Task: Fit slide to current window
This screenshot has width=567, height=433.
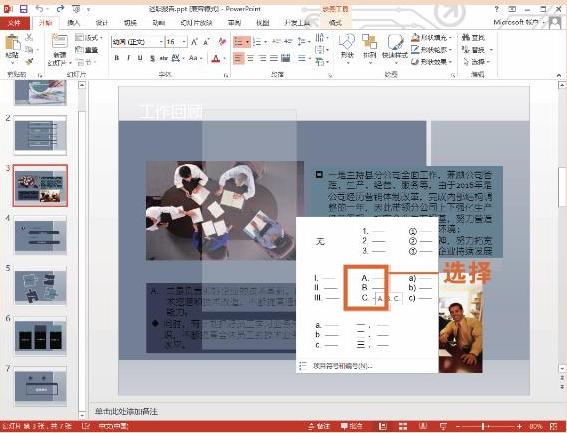Action: coord(553,426)
